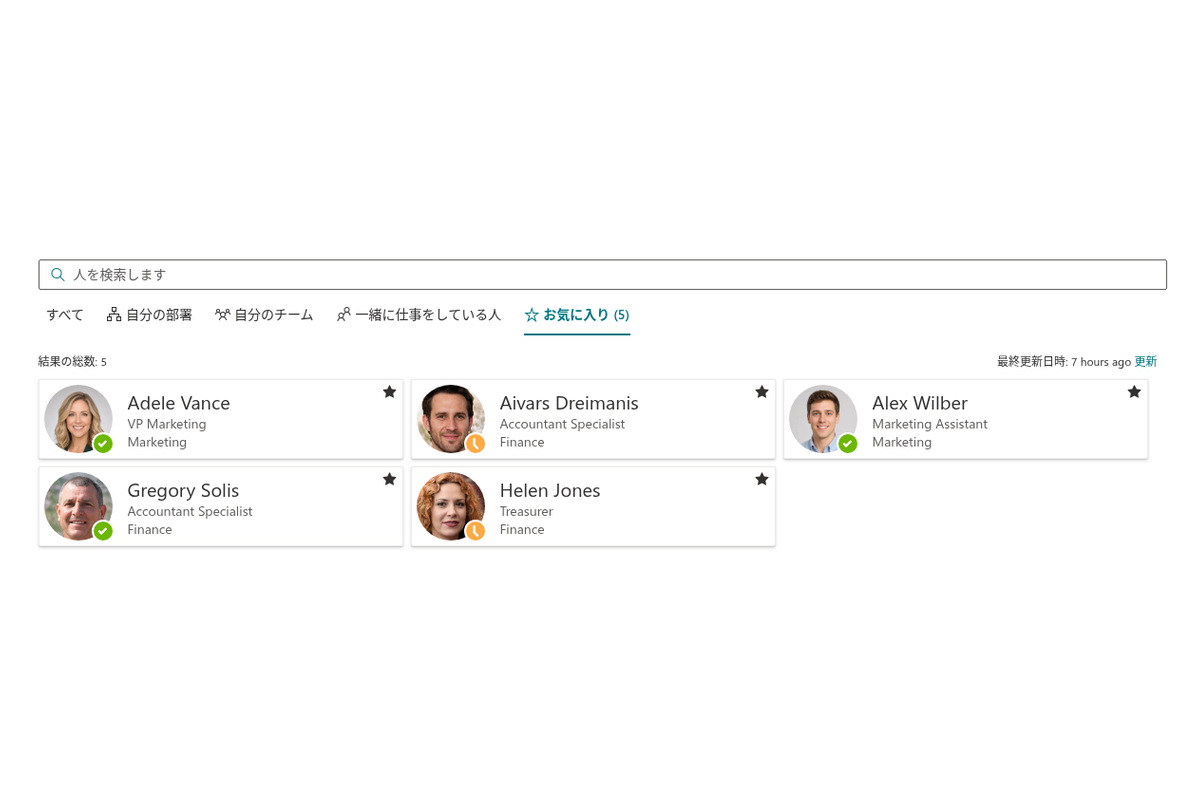Click the name Helen Jones
This screenshot has height=800, width=1200.
pyautogui.click(x=550, y=490)
